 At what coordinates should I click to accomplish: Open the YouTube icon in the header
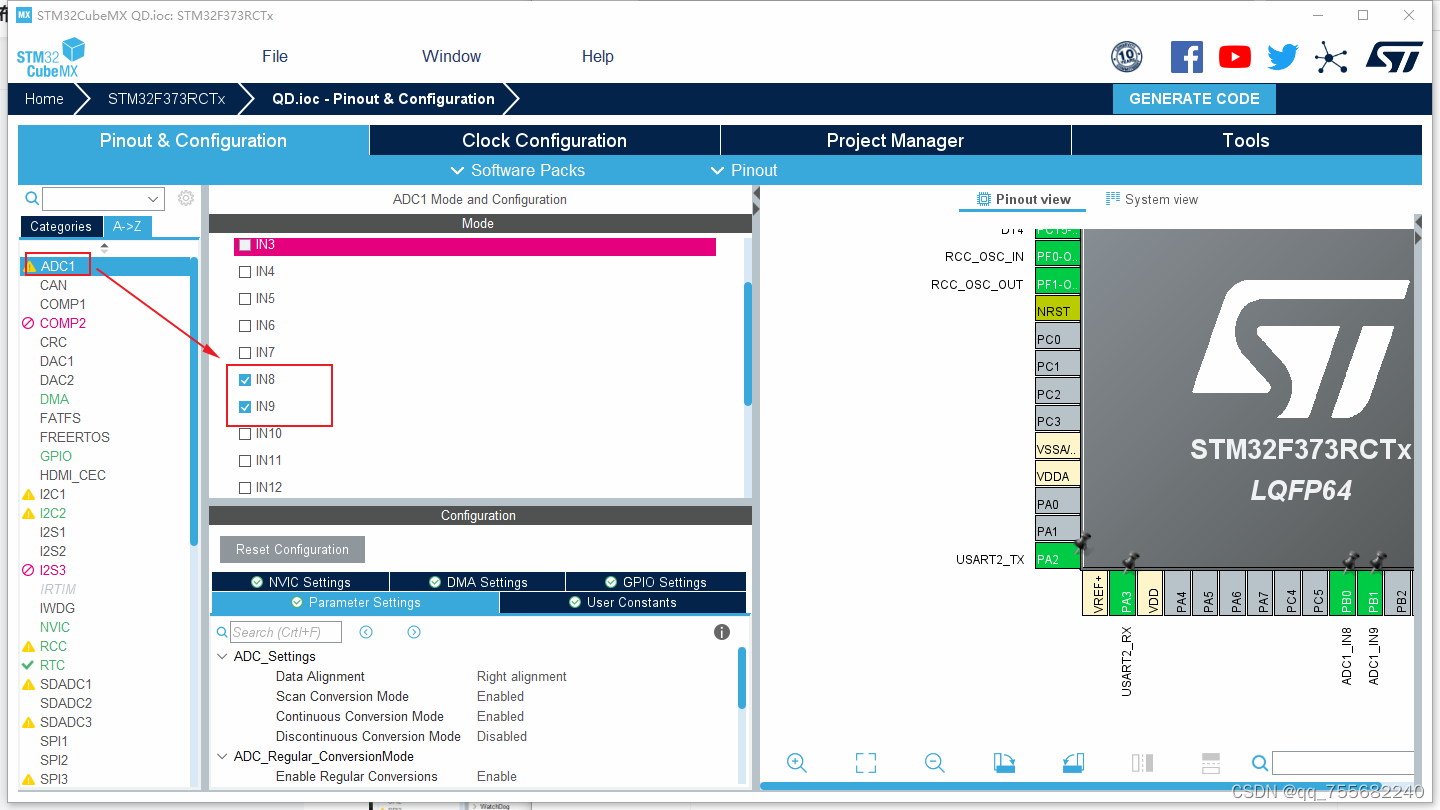point(1235,57)
